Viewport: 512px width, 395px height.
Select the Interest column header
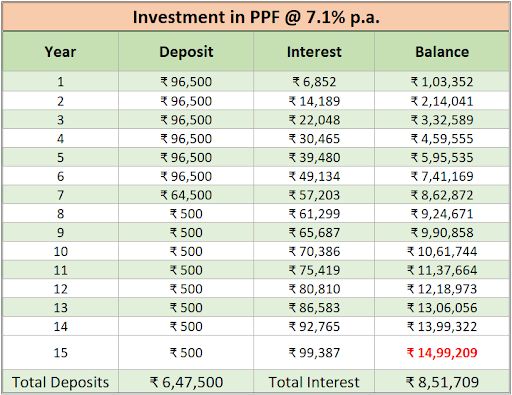point(314,52)
